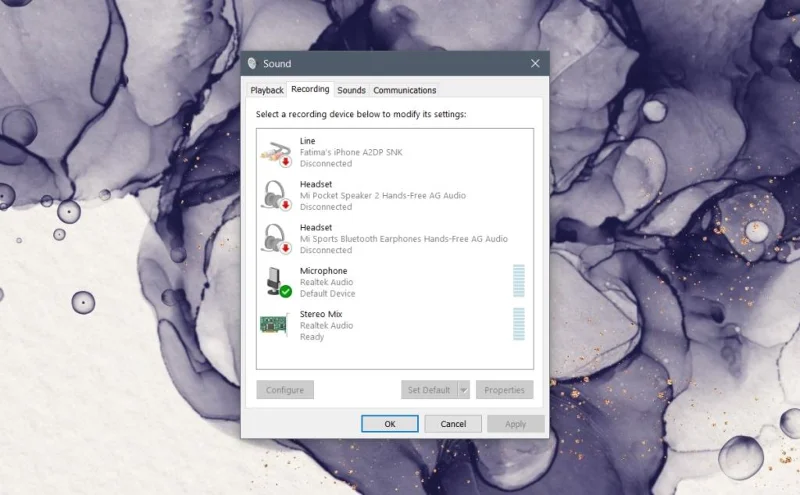Close the Sound dialog window
This screenshot has width=800, height=495.
[535, 63]
